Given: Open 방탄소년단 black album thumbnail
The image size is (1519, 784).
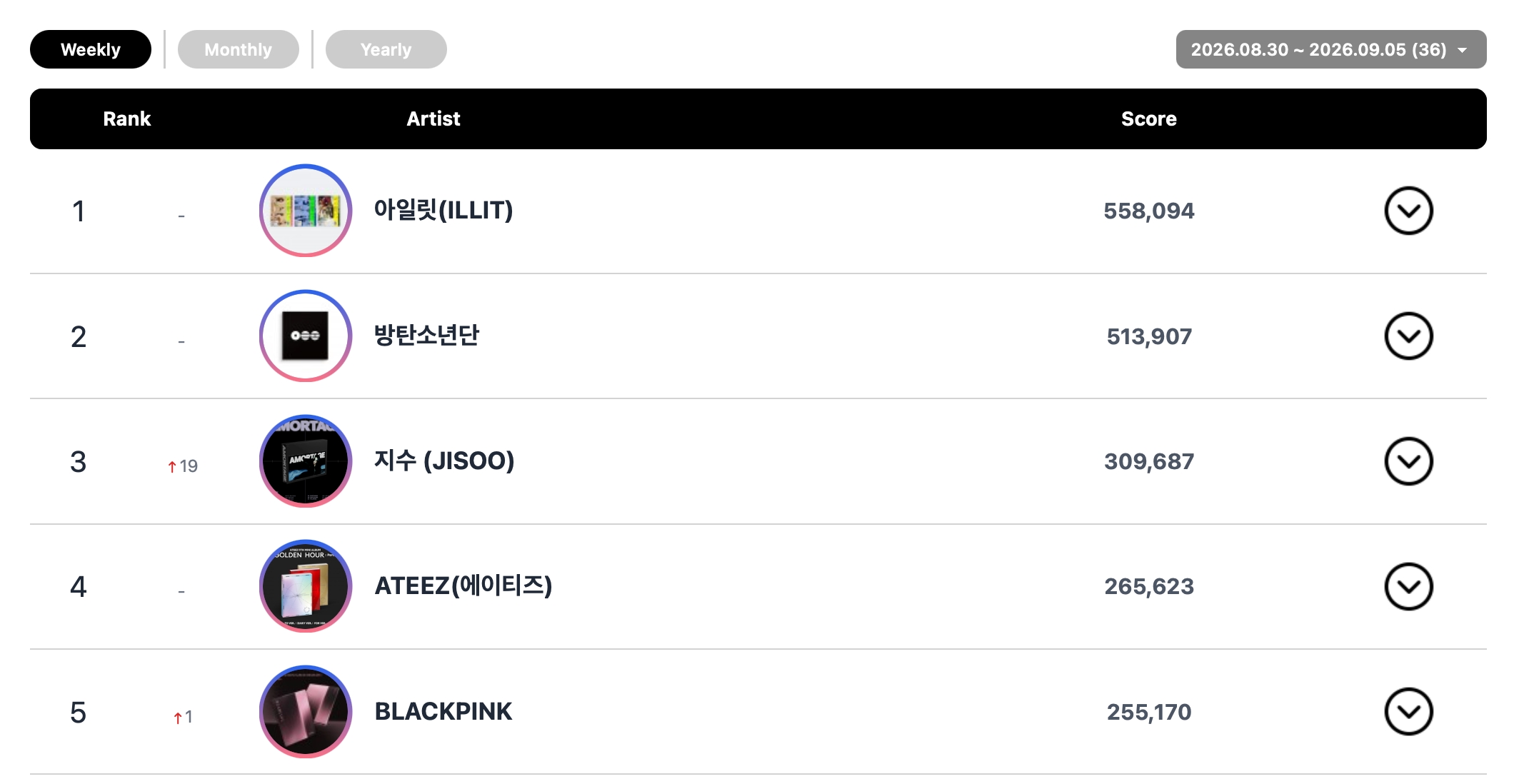Looking at the screenshot, I should (x=306, y=336).
